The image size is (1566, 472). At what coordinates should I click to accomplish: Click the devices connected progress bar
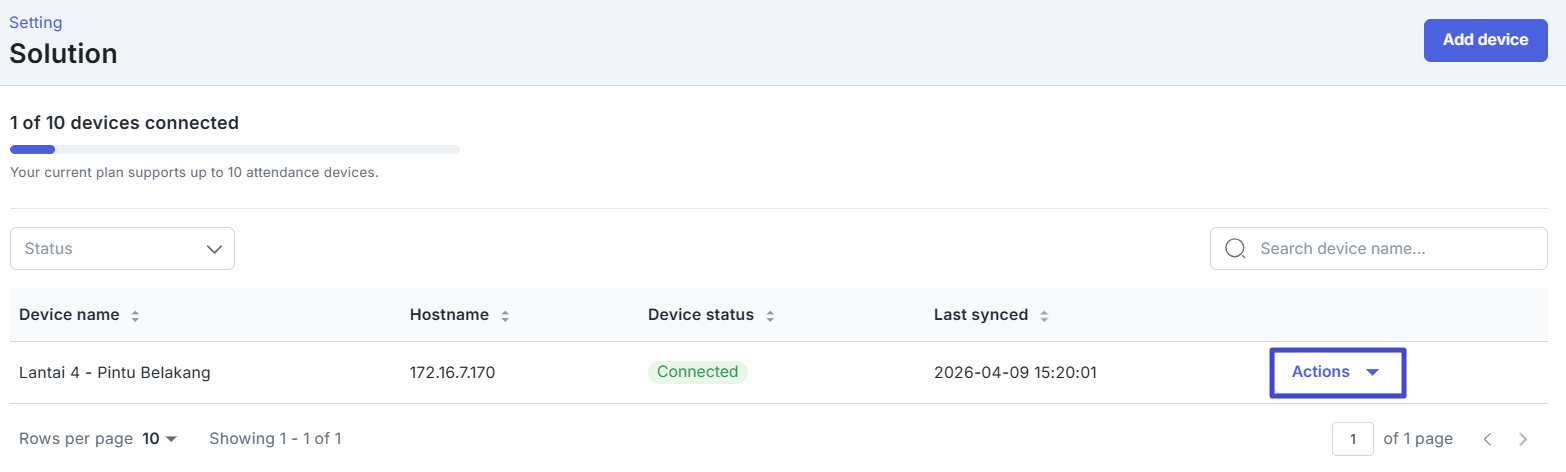[x=234, y=150]
